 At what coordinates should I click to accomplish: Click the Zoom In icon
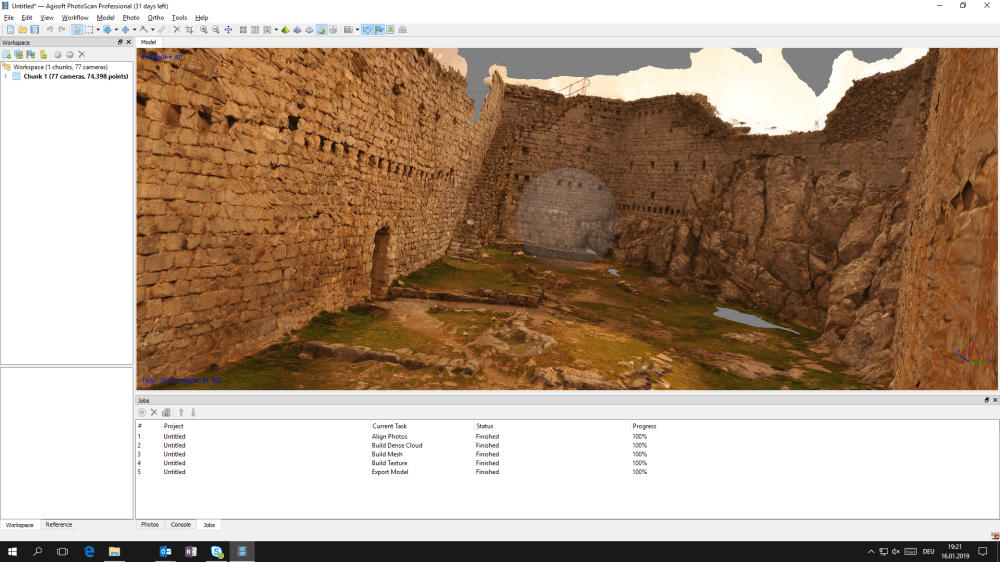(204, 30)
